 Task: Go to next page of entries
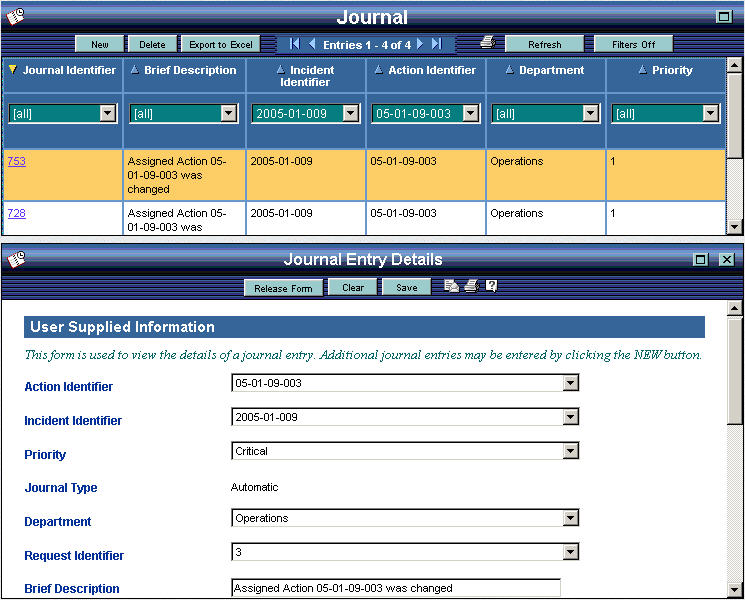pos(420,44)
